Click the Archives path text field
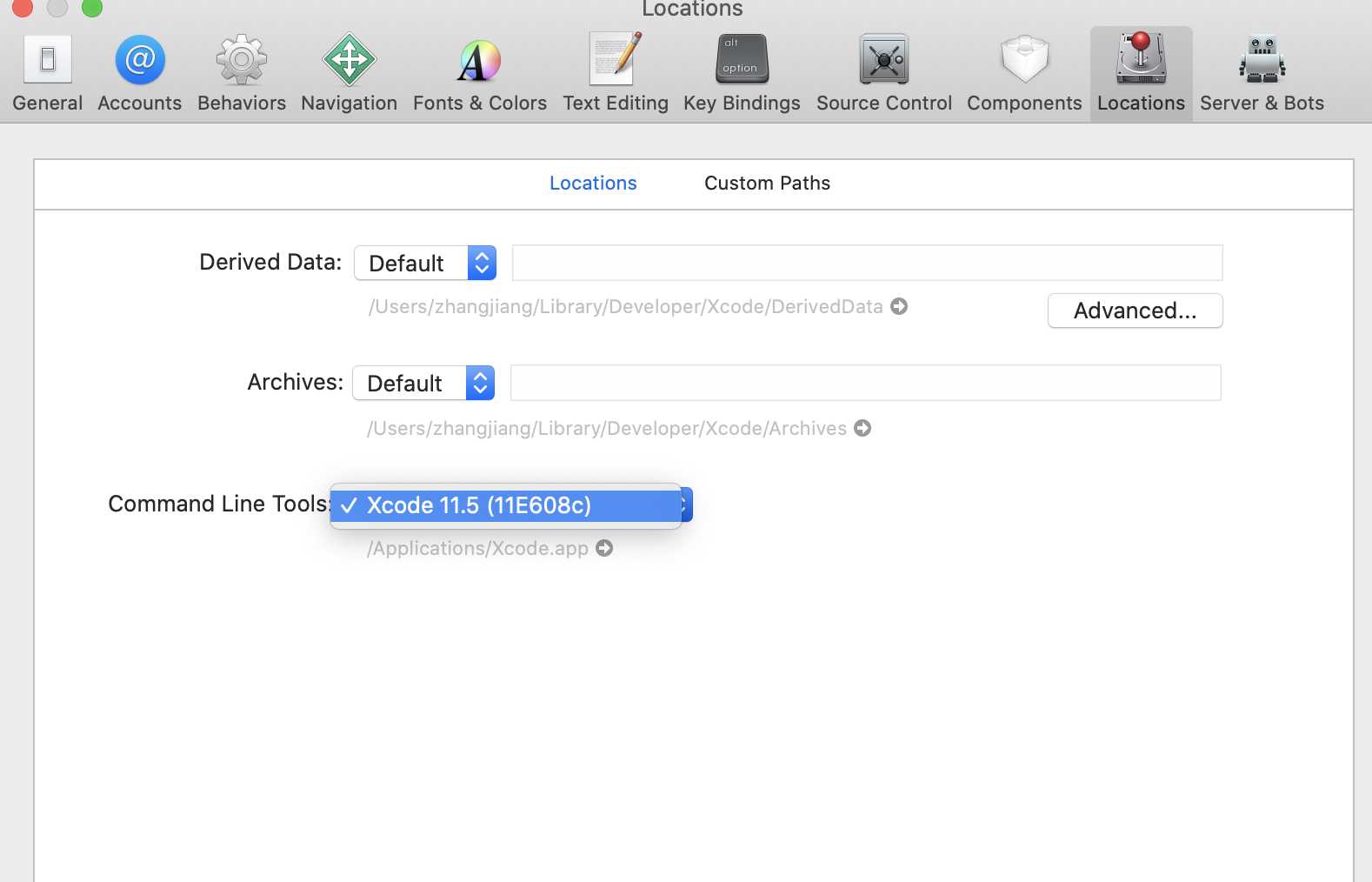This screenshot has width=1372, height=882. click(865, 383)
